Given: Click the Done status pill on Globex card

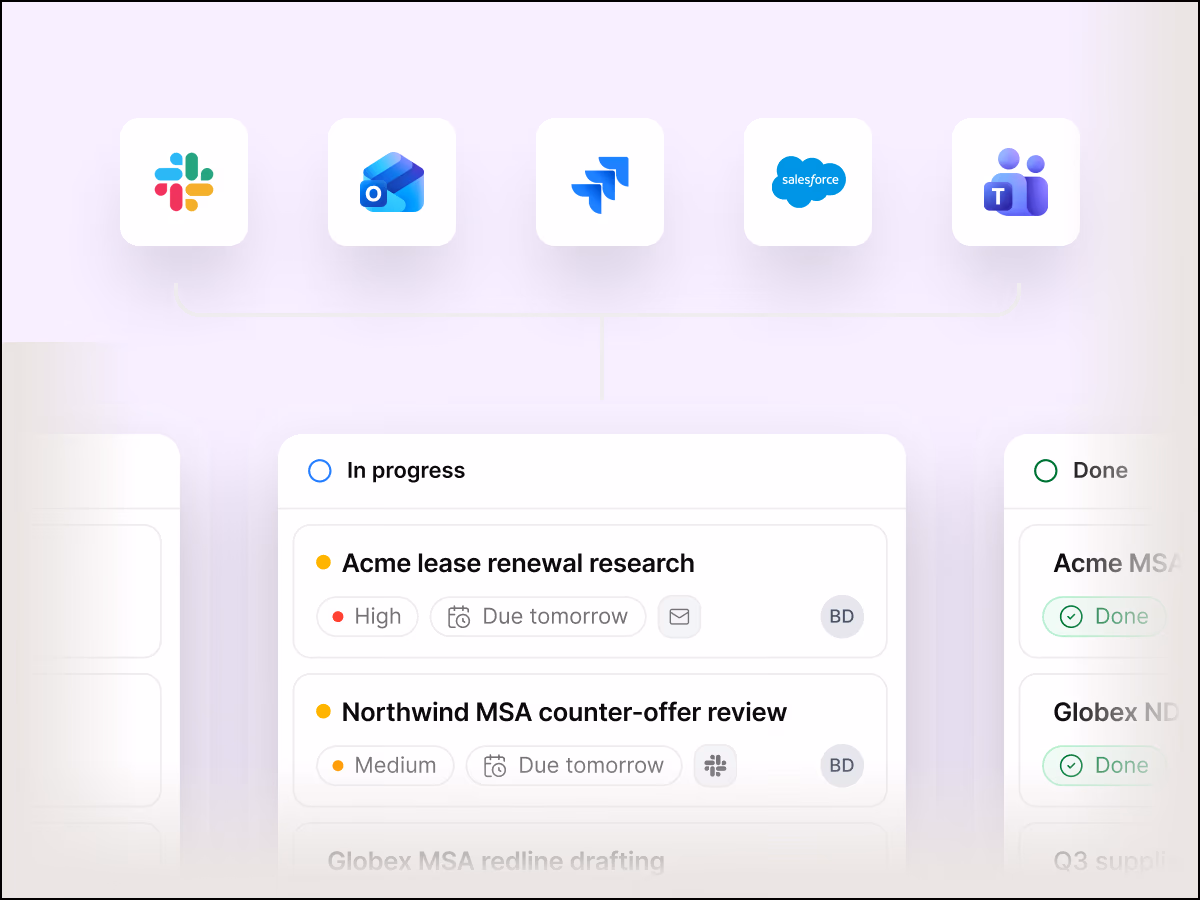Looking at the screenshot, I should coord(1105,766).
